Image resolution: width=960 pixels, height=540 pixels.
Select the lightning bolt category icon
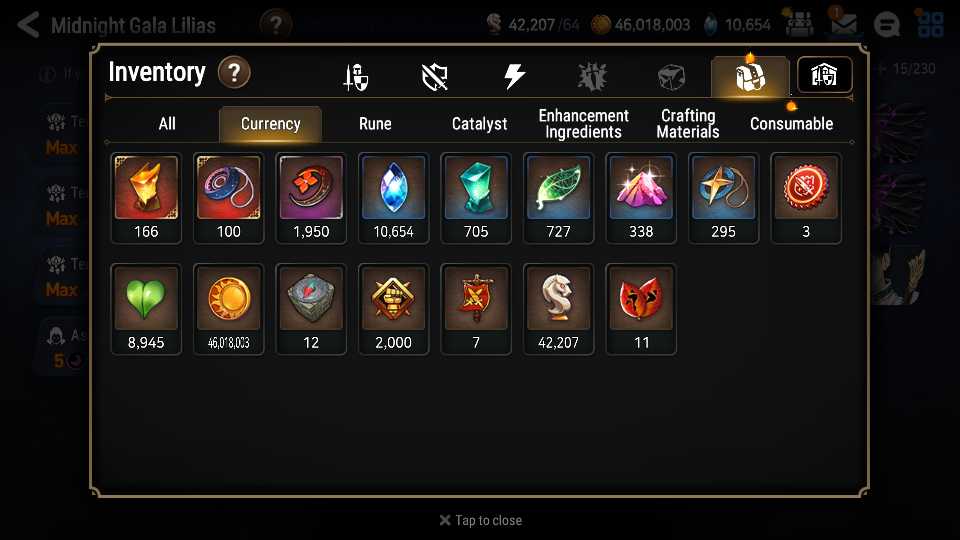tap(514, 77)
